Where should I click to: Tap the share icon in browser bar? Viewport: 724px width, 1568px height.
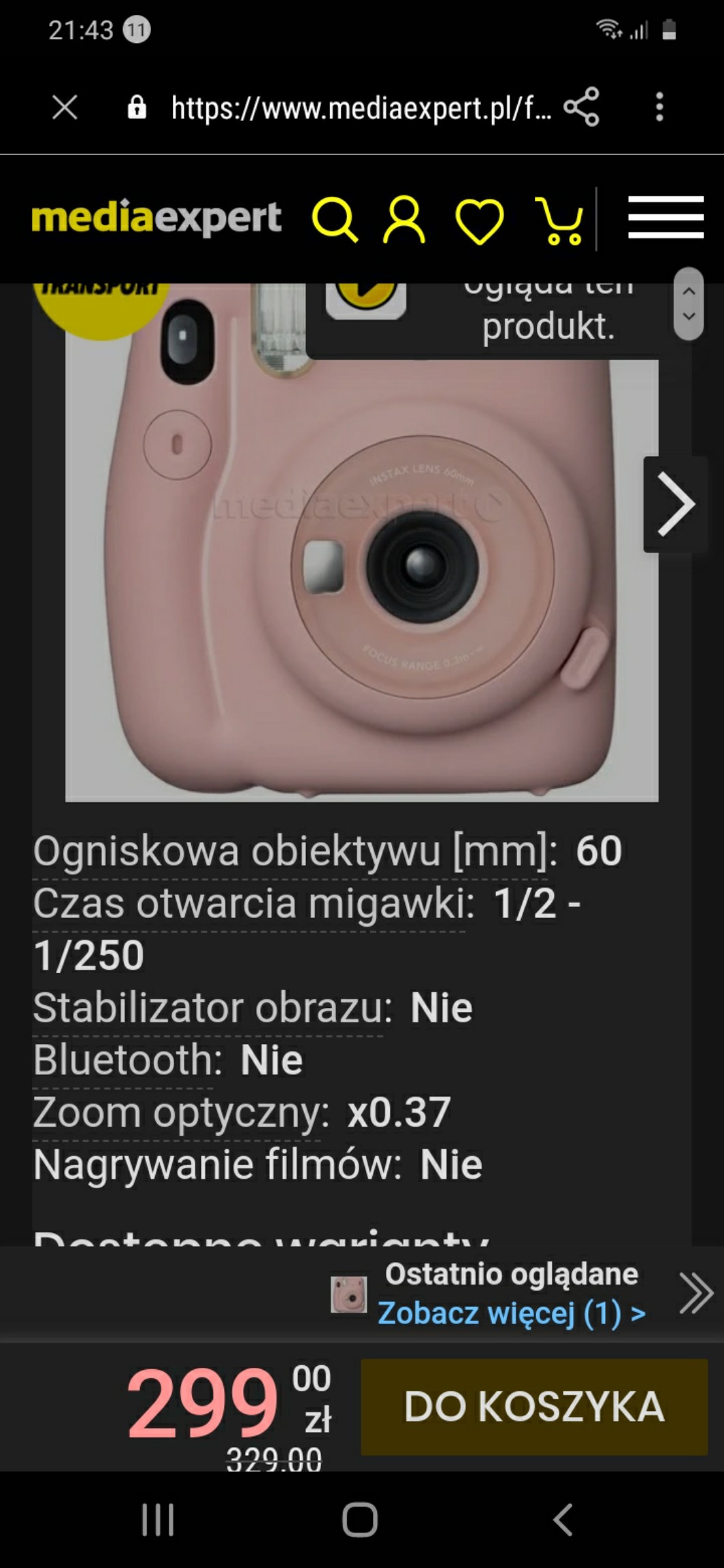tap(581, 107)
